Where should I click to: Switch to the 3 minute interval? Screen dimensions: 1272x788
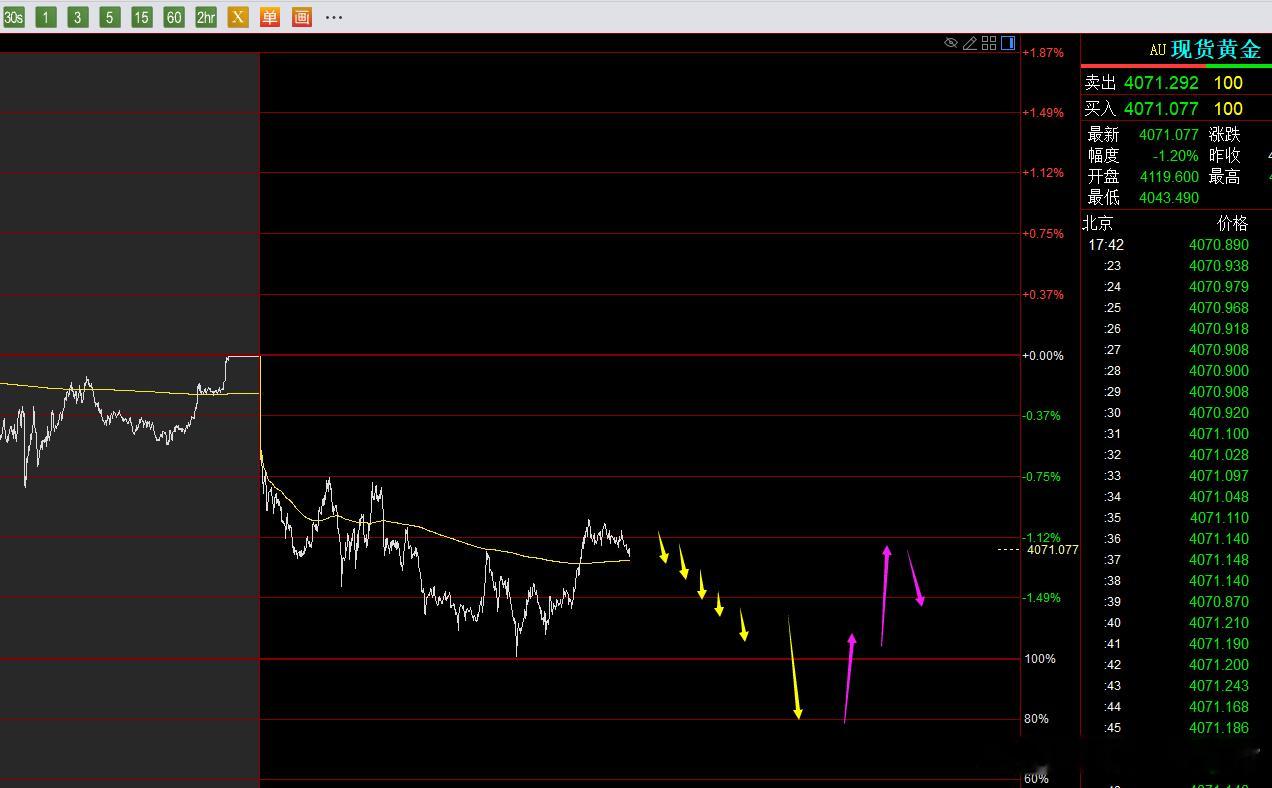click(x=78, y=17)
